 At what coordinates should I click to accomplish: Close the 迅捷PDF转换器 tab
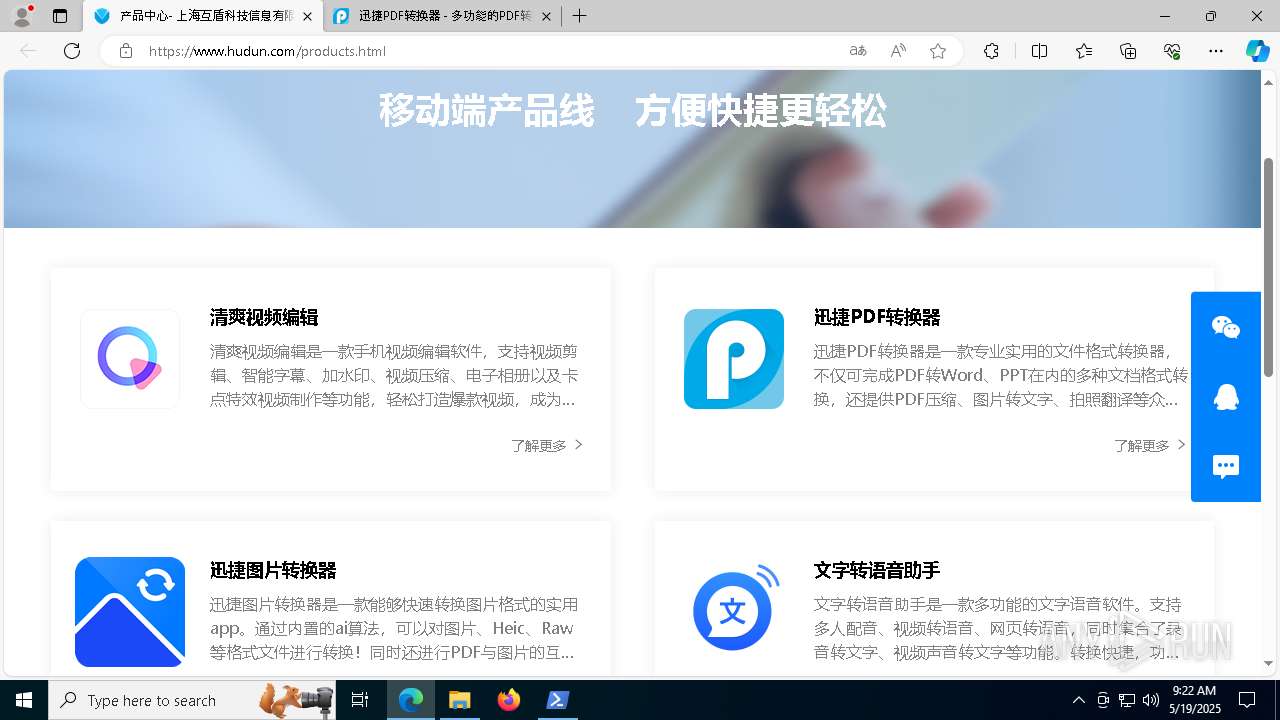point(546,16)
